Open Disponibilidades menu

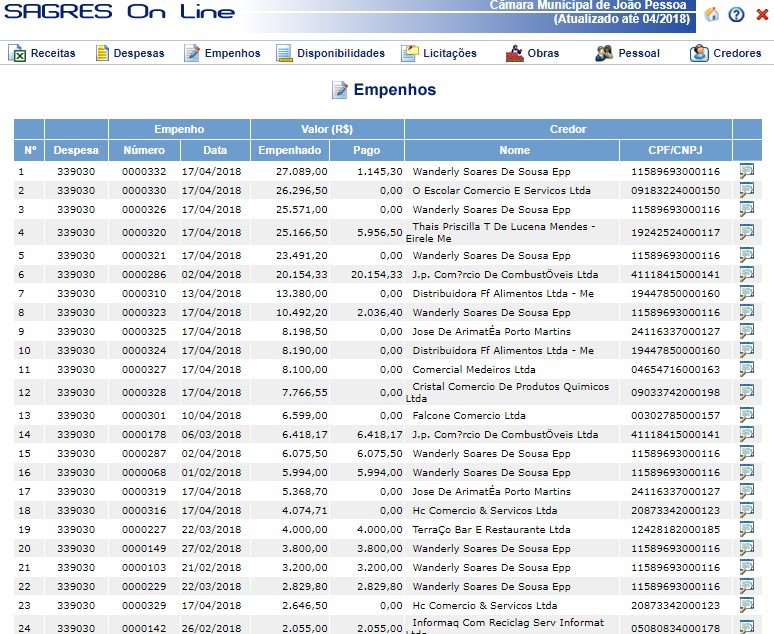pos(330,53)
